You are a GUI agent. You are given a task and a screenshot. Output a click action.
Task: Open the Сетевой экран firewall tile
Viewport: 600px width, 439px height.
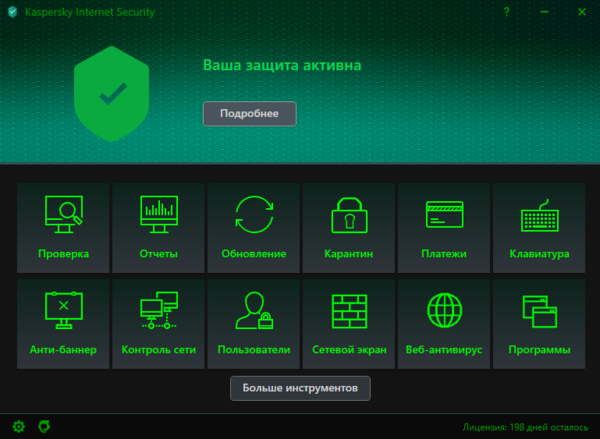coord(349,324)
